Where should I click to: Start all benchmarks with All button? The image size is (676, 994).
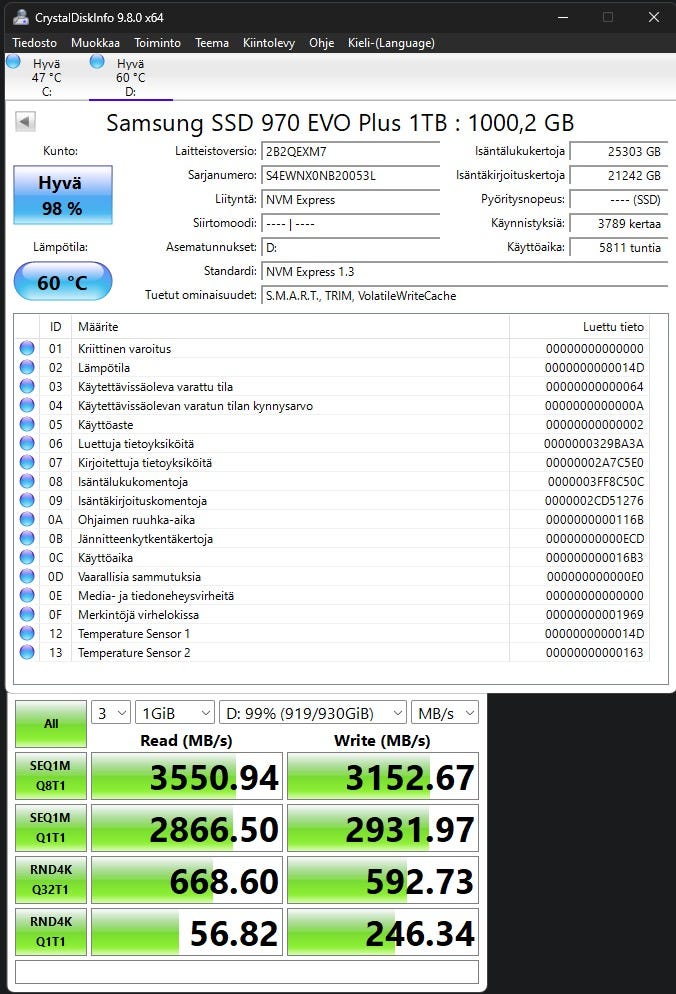point(51,723)
